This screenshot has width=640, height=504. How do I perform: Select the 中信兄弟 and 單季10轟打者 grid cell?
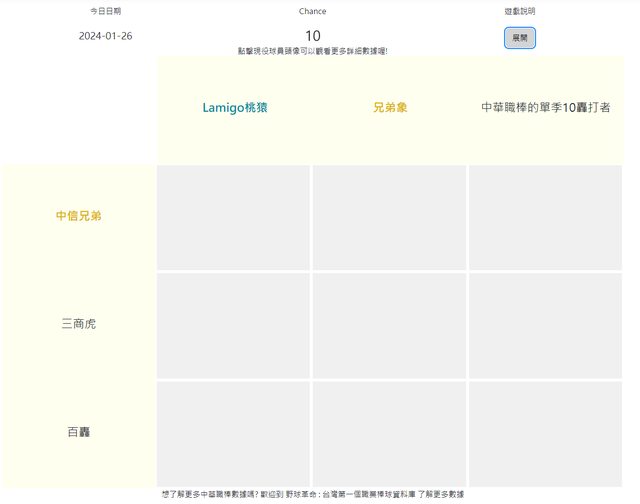tap(546, 217)
